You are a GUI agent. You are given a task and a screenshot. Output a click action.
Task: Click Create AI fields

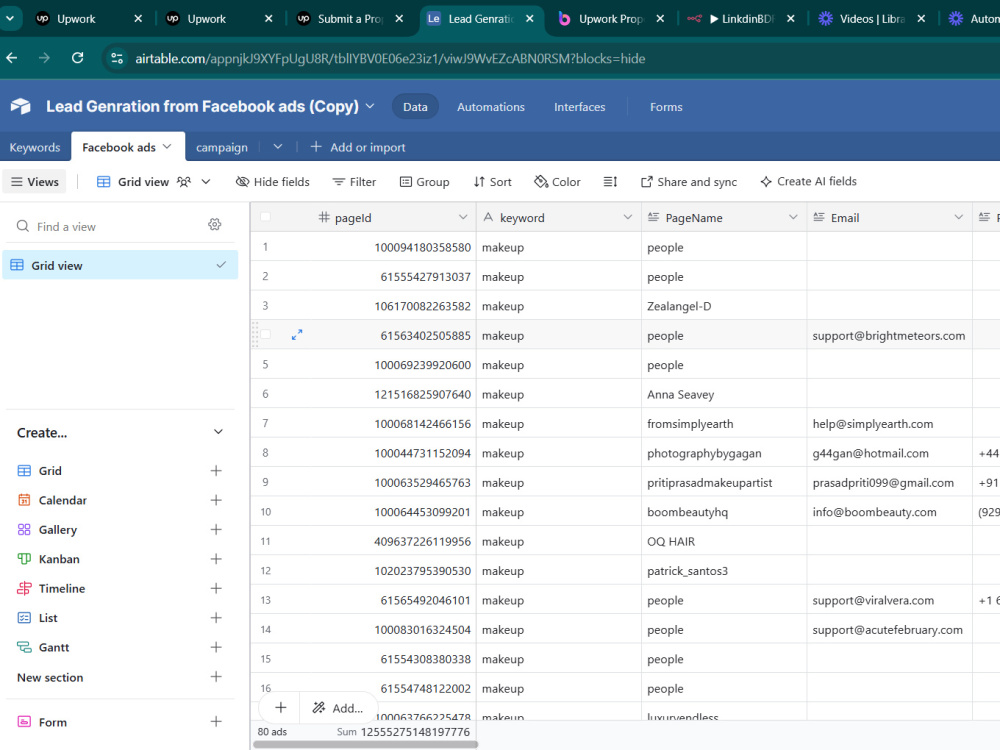coord(808,182)
